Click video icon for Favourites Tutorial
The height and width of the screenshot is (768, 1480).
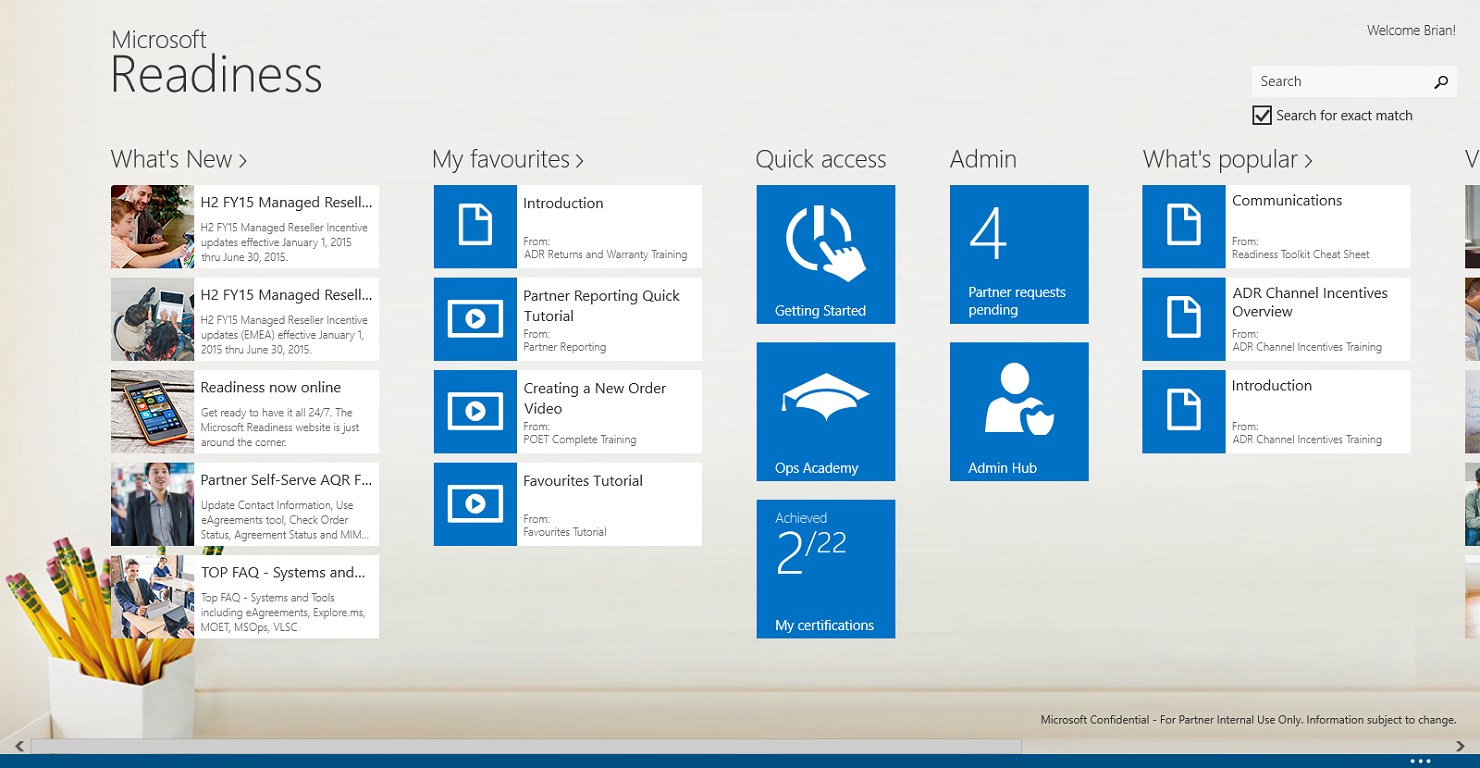point(475,504)
